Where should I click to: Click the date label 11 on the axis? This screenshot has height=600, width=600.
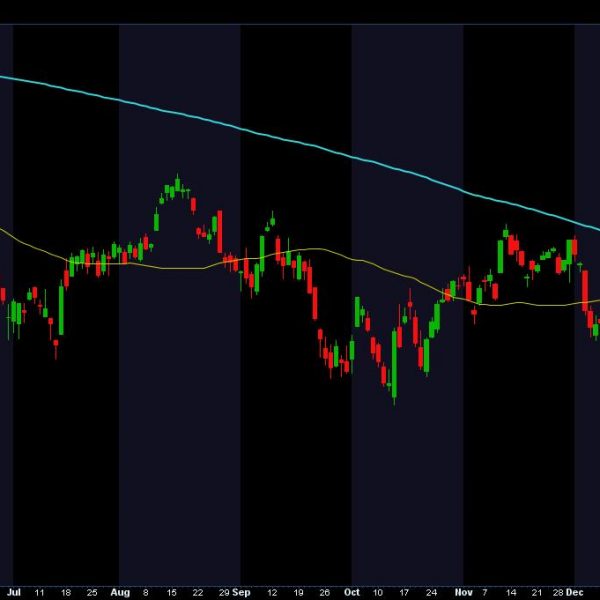(x=39, y=593)
